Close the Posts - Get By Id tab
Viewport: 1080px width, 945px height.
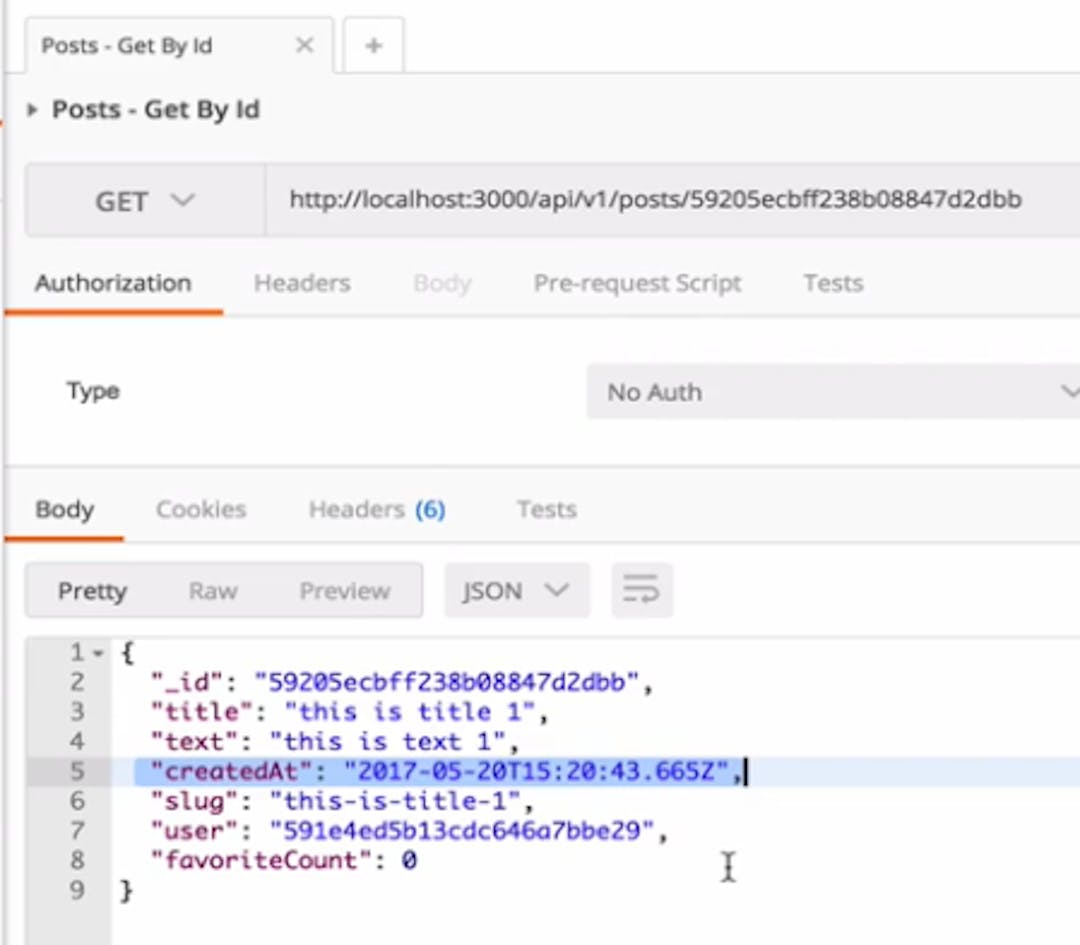305,46
